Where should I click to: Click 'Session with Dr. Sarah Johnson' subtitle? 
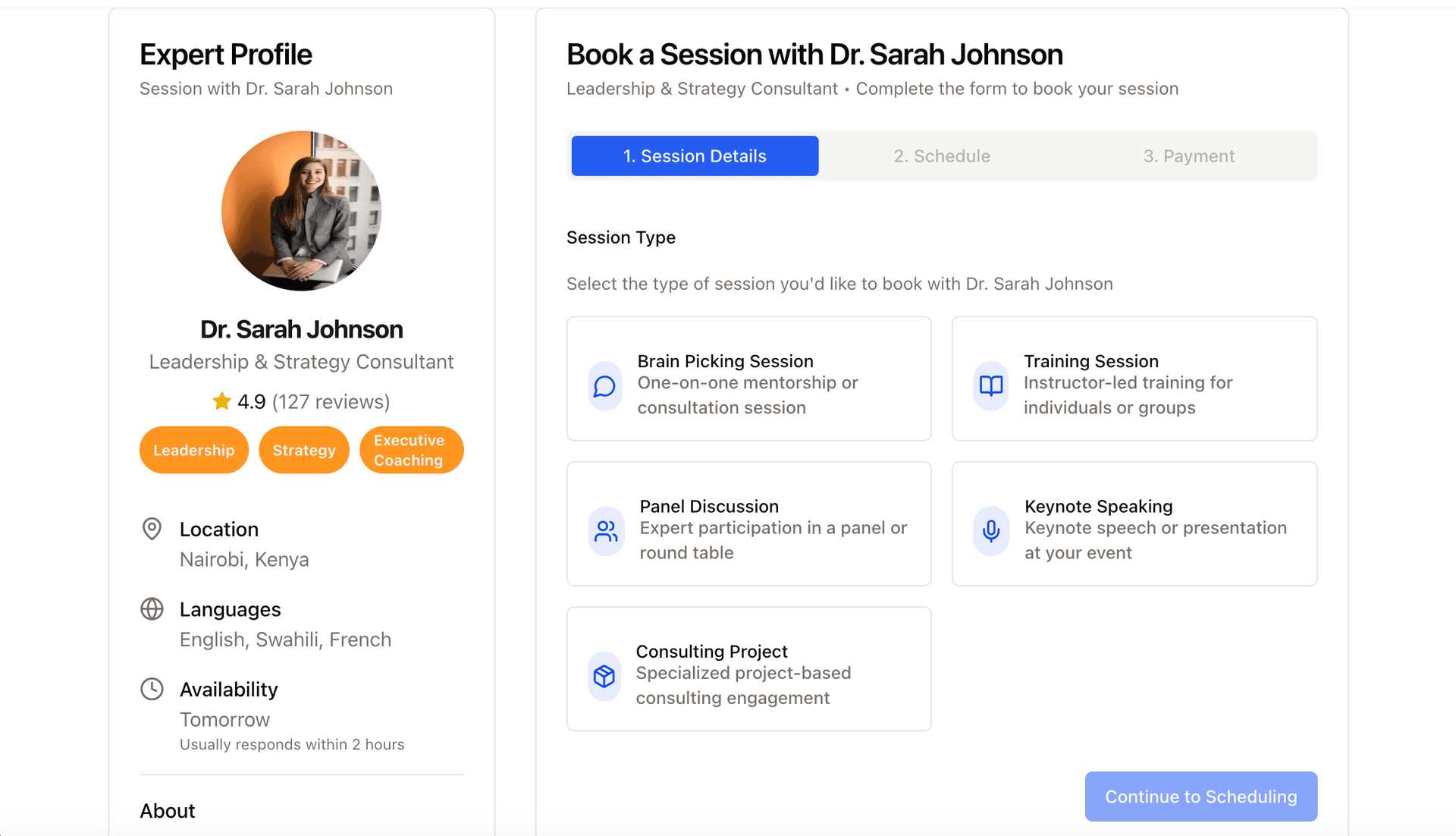(266, 89)
